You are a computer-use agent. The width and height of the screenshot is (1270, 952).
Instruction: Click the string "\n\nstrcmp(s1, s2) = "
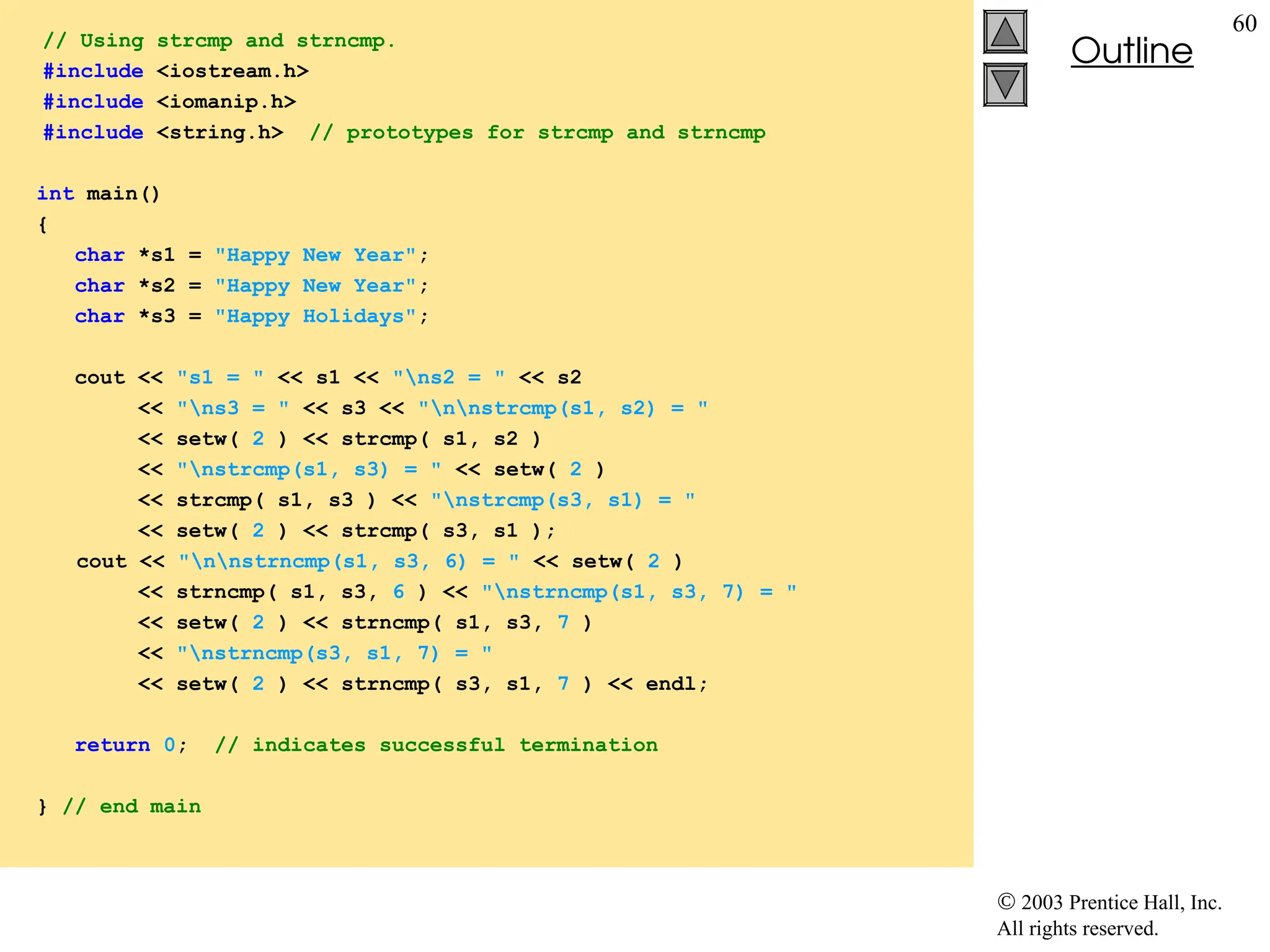click(x=563, y=408)
